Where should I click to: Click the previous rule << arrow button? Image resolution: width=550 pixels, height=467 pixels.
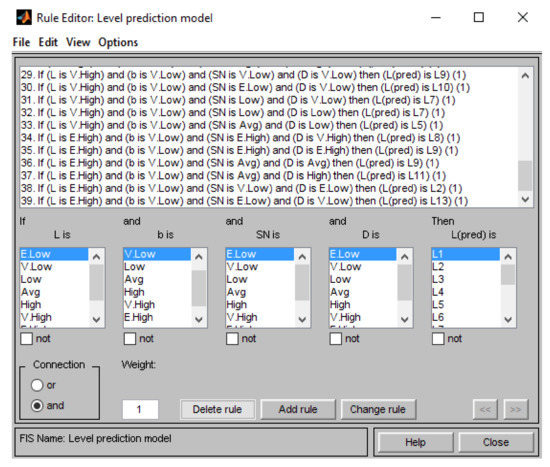485,409
